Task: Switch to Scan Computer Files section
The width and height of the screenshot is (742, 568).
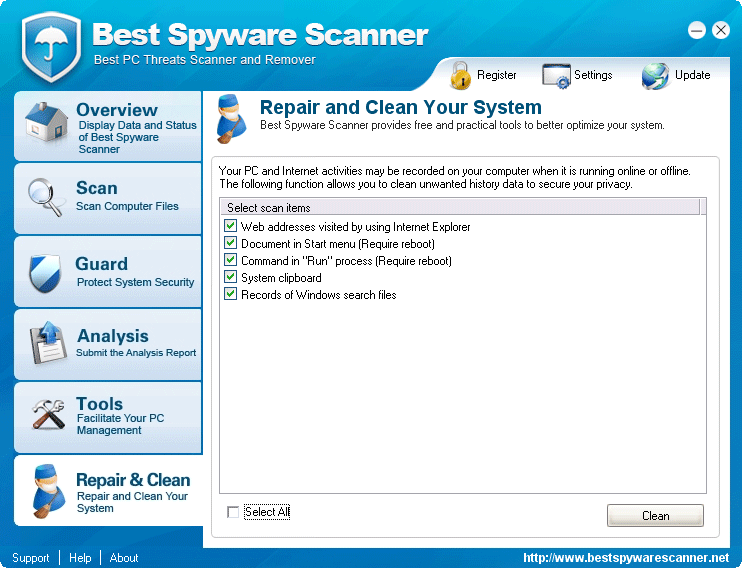Action: pos(108,199)
